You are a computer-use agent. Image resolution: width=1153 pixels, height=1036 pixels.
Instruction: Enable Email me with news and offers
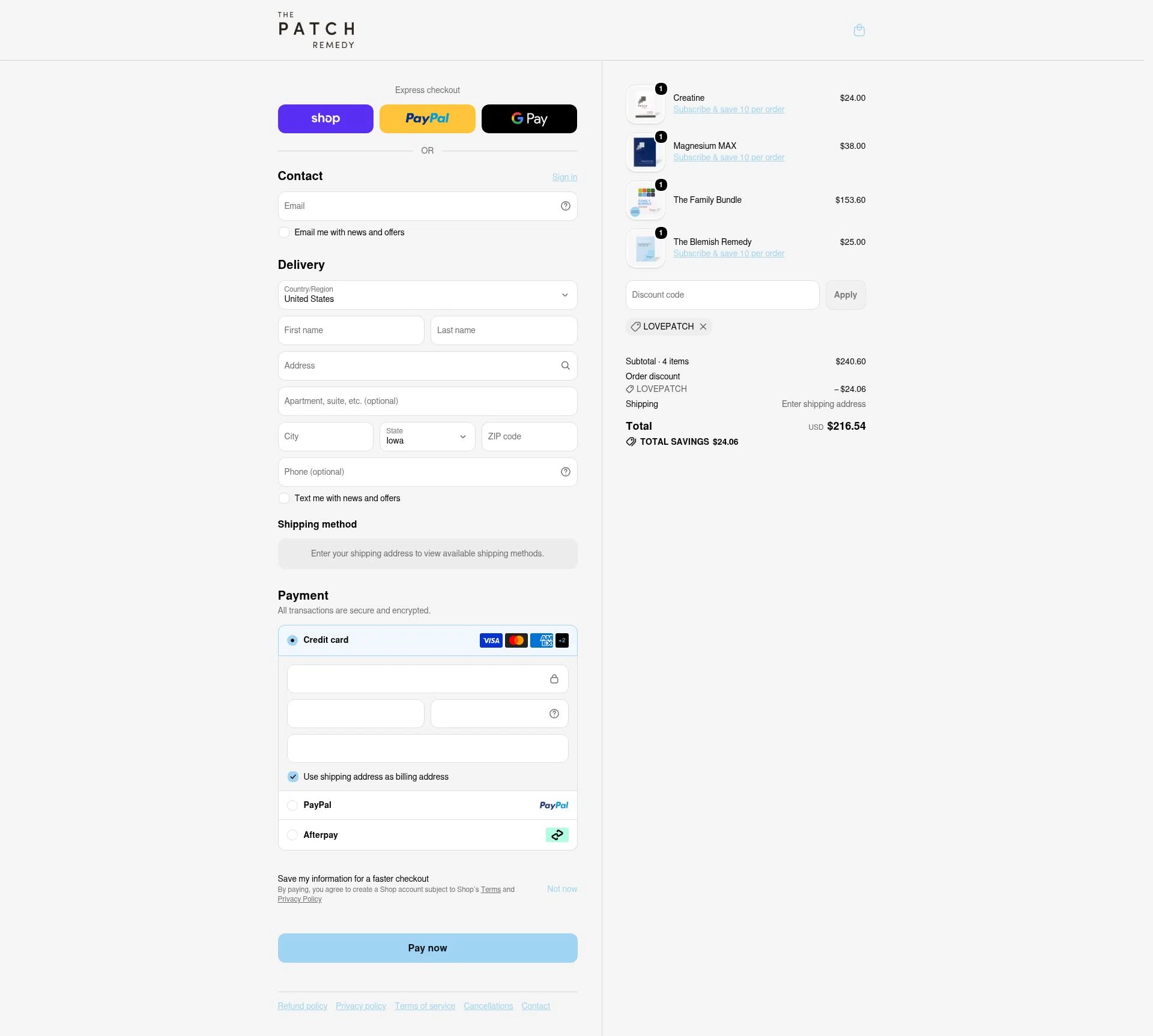click(284, 232)
